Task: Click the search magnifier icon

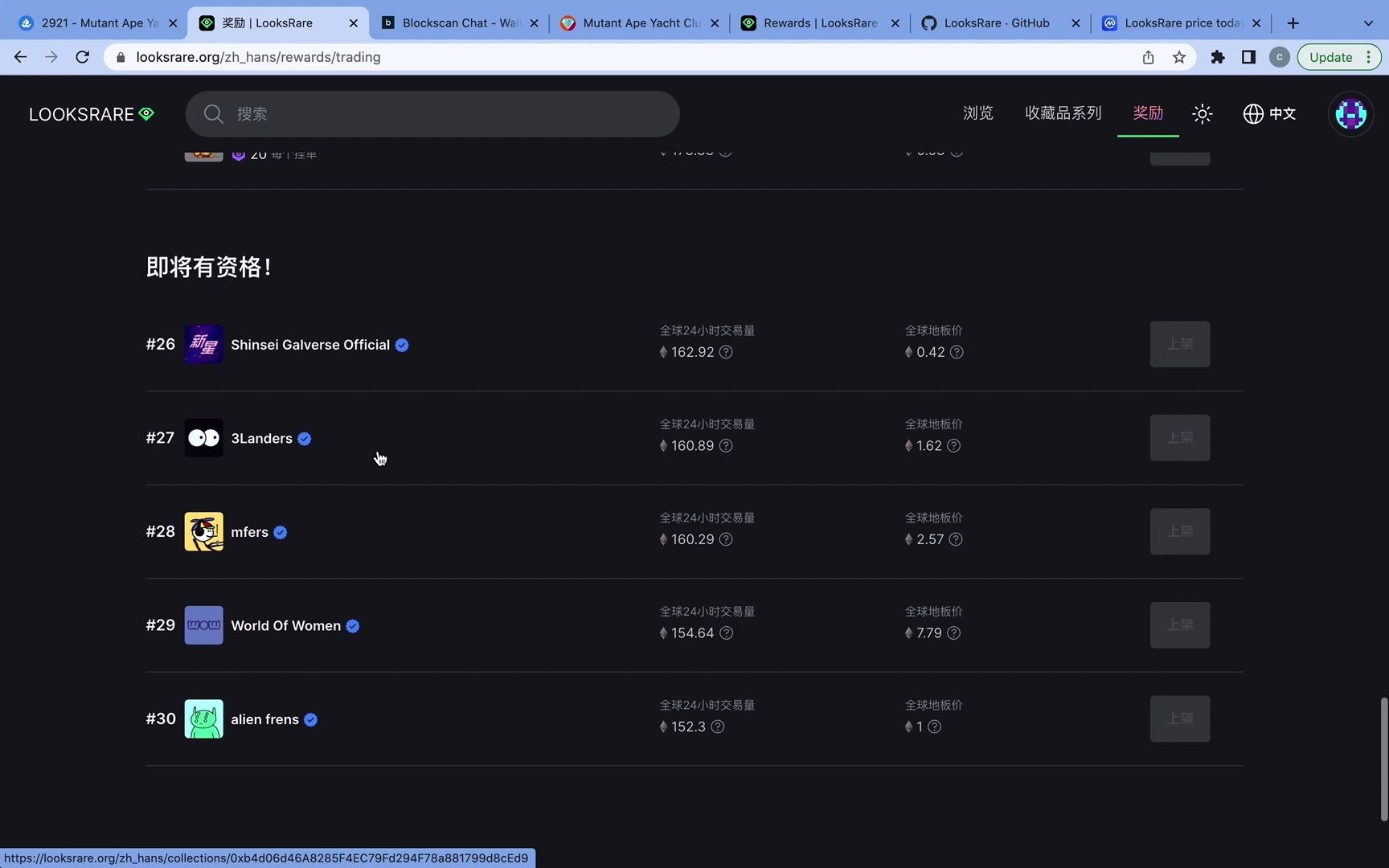Action: (213, 114)
